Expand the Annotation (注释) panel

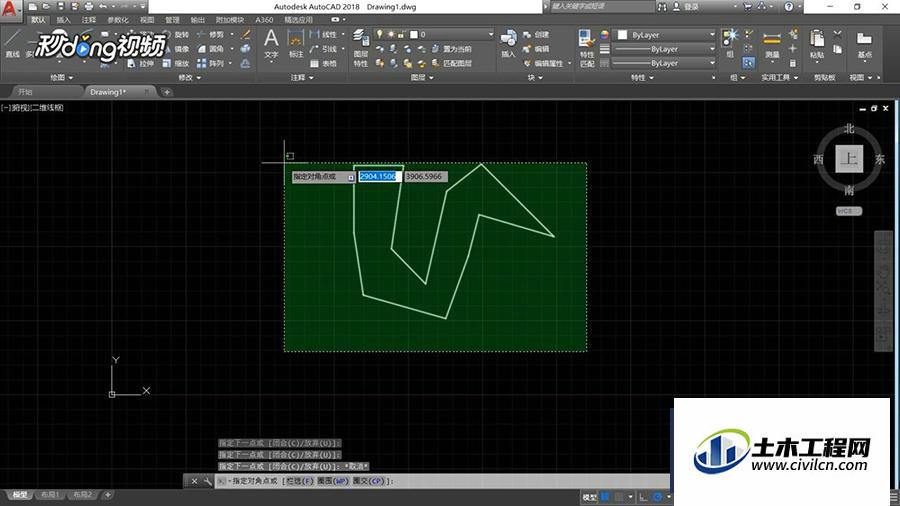(301, 77)
